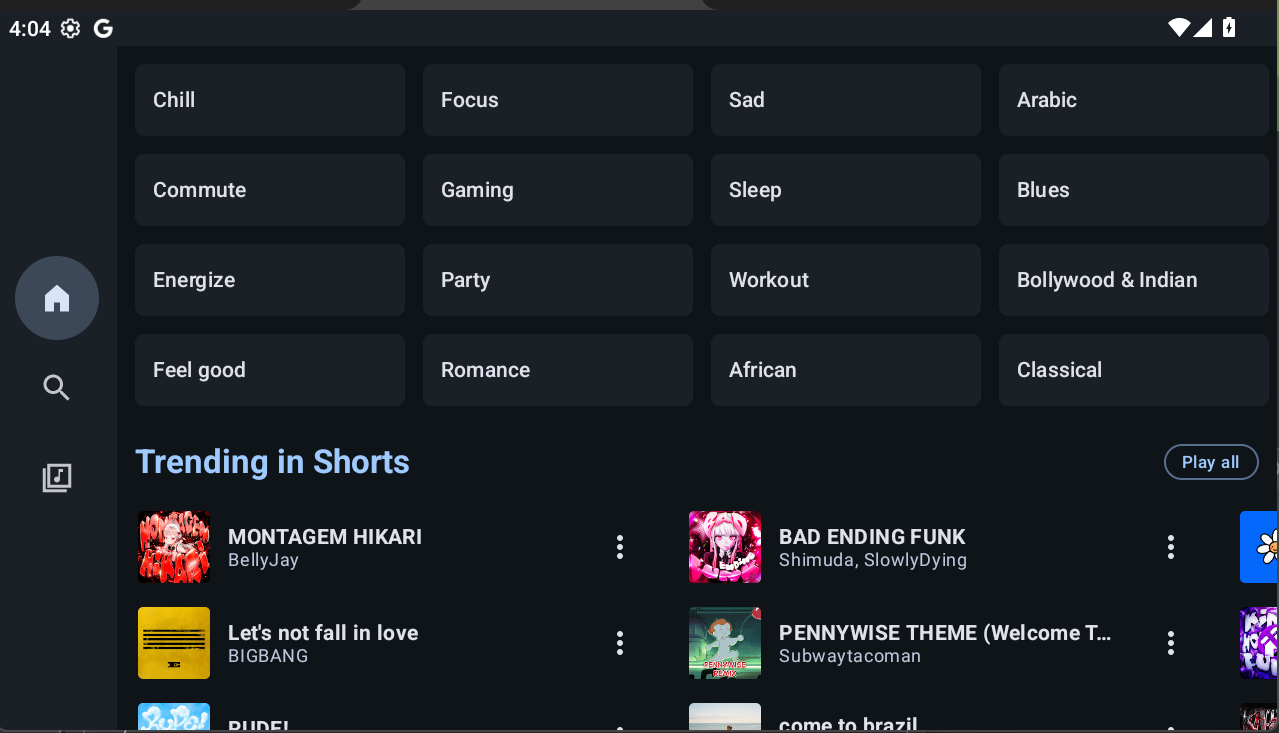Open the Home tab in the sidebar
1279x733 pixels.
pos(56,298)
